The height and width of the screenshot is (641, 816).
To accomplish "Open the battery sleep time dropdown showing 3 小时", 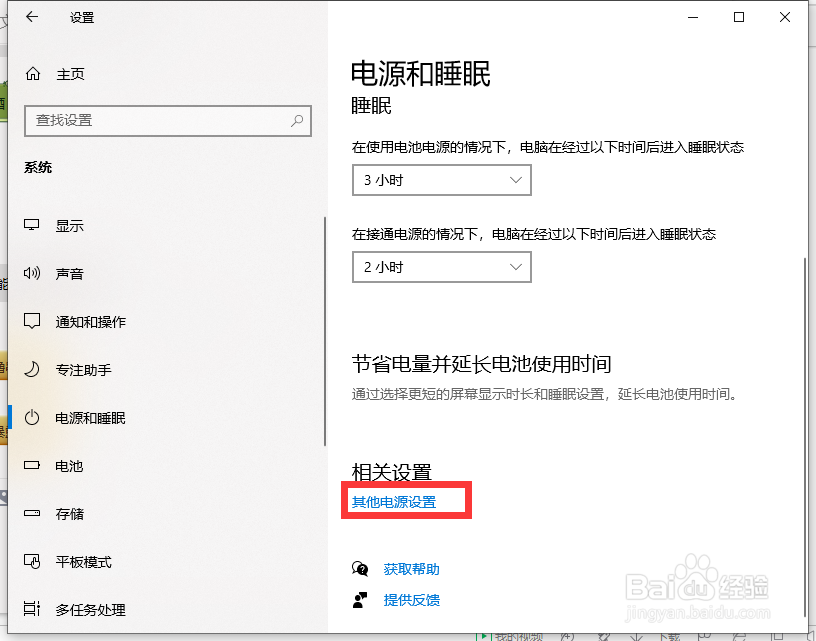I will pyautogui.click(x=441, y=180).
